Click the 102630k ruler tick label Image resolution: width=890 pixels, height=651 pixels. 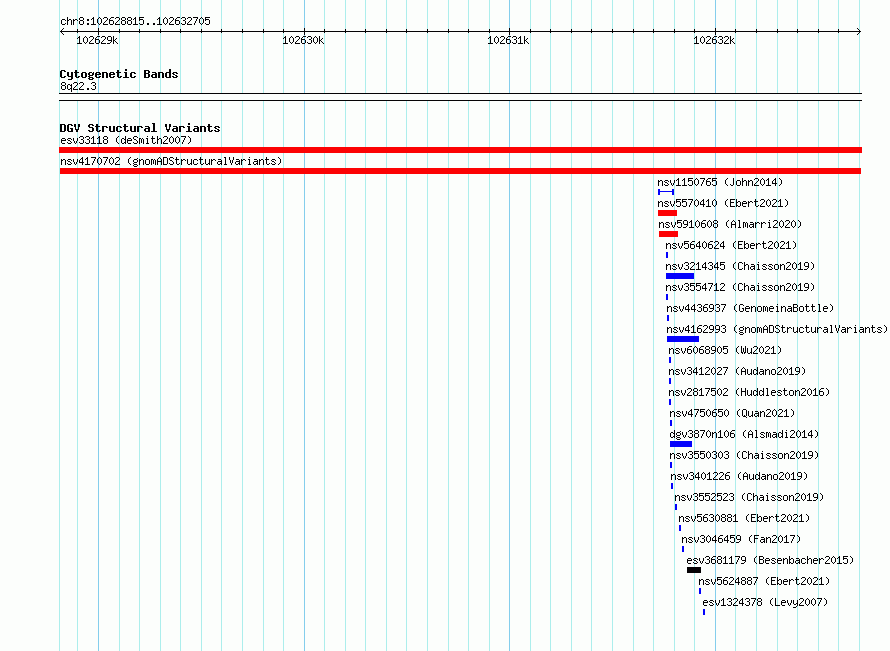tap(303, 40)
